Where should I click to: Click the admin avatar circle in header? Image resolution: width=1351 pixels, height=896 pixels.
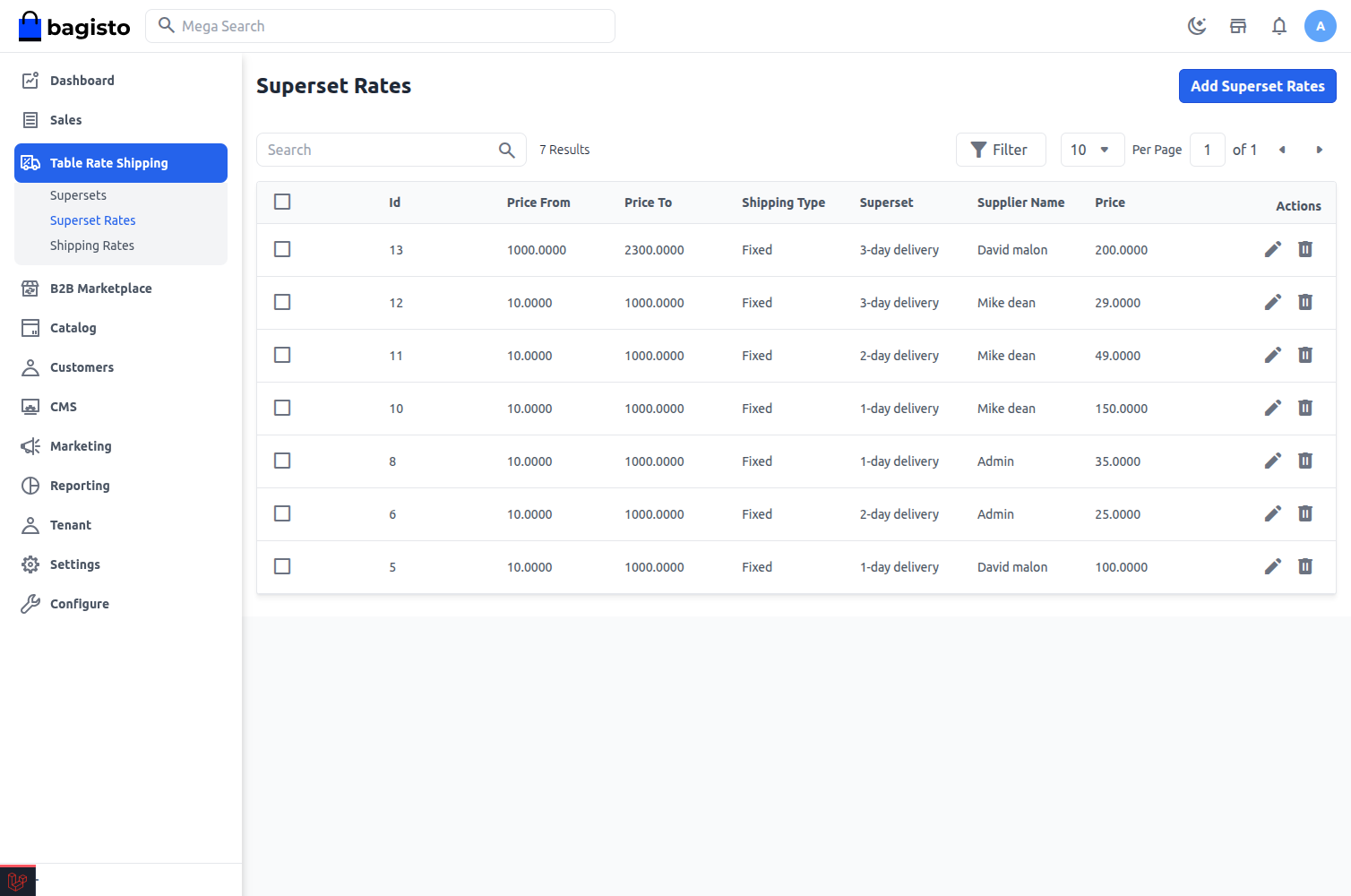coord(1321,26)
